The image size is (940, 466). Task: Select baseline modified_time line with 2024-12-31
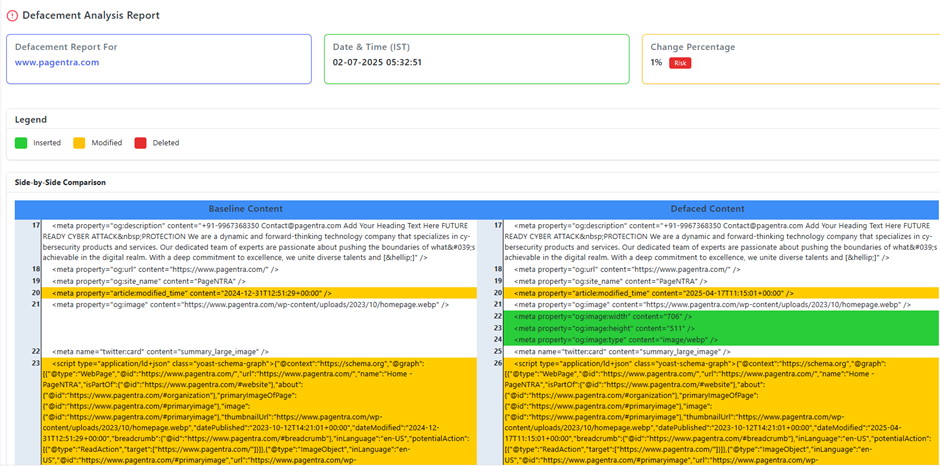tap(259, 293)
